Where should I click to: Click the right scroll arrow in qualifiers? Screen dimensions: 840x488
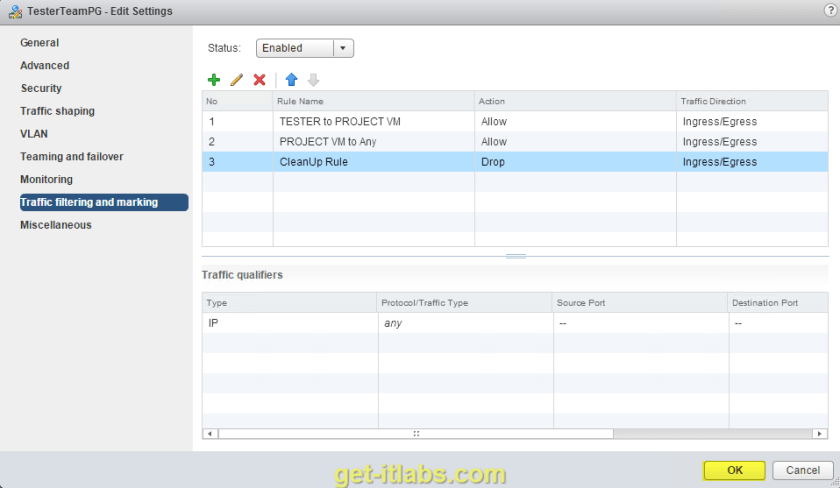pyautogui.click(x=821, y=434)
